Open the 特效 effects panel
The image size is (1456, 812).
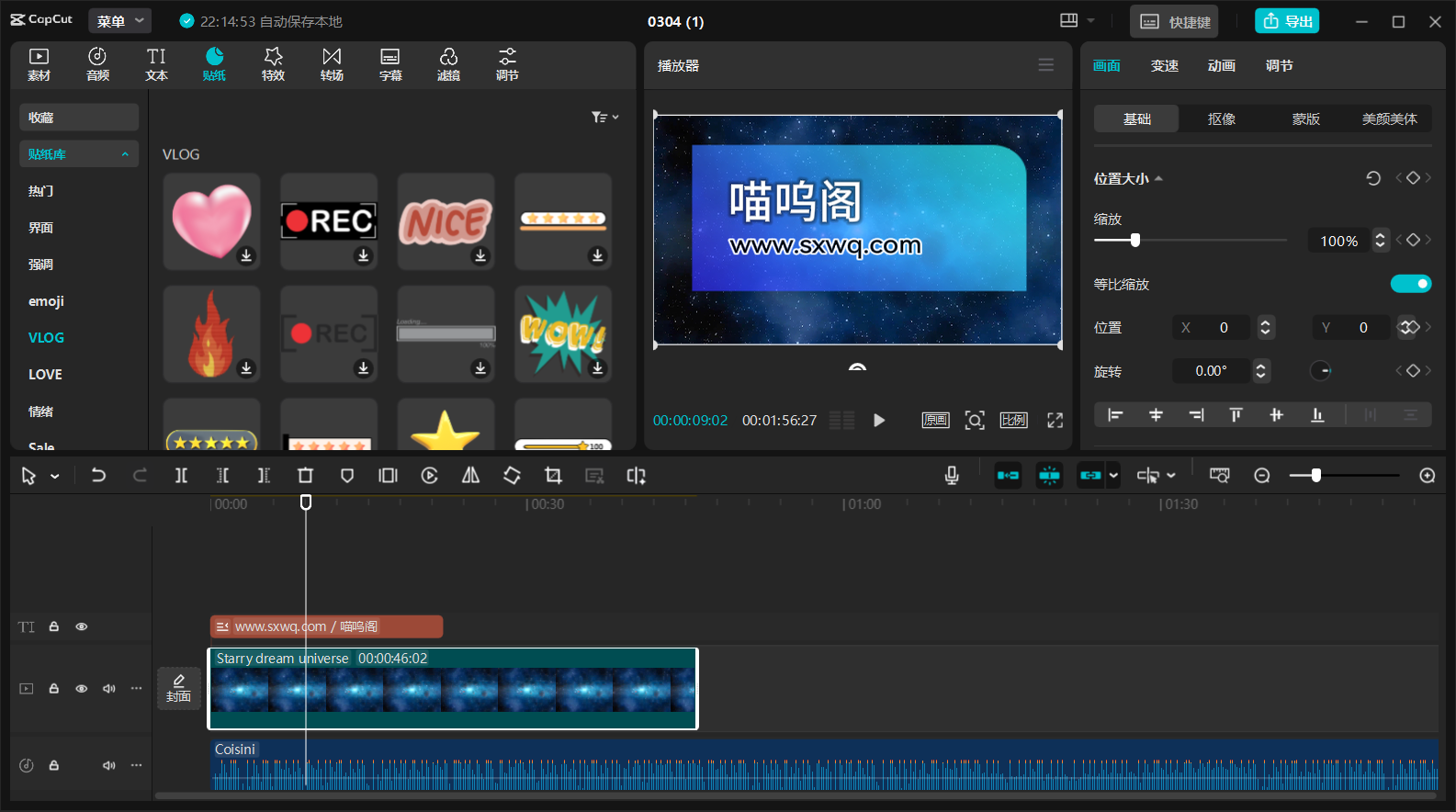(273, 64)
